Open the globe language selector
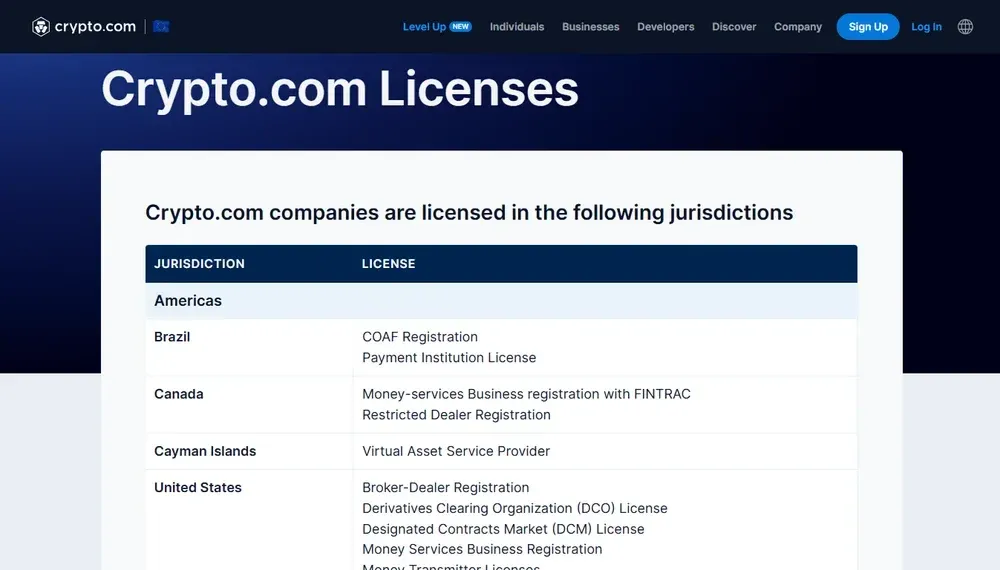 coord(965,27)
